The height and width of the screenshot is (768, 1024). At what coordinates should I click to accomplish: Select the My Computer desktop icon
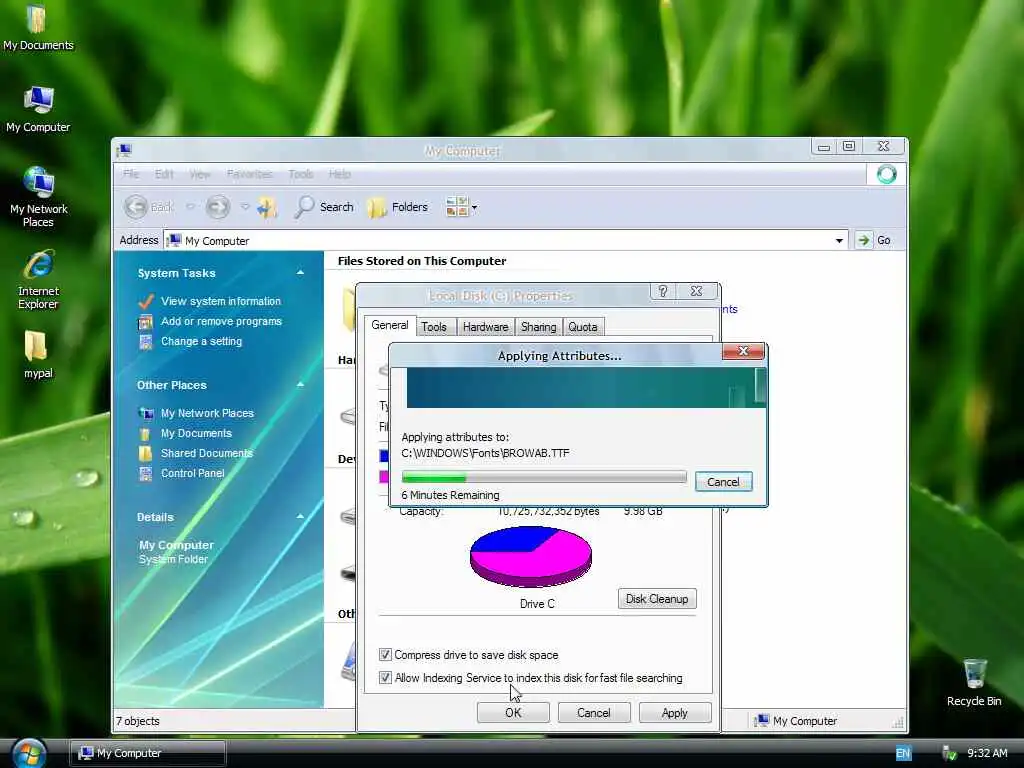coord(38,109)
